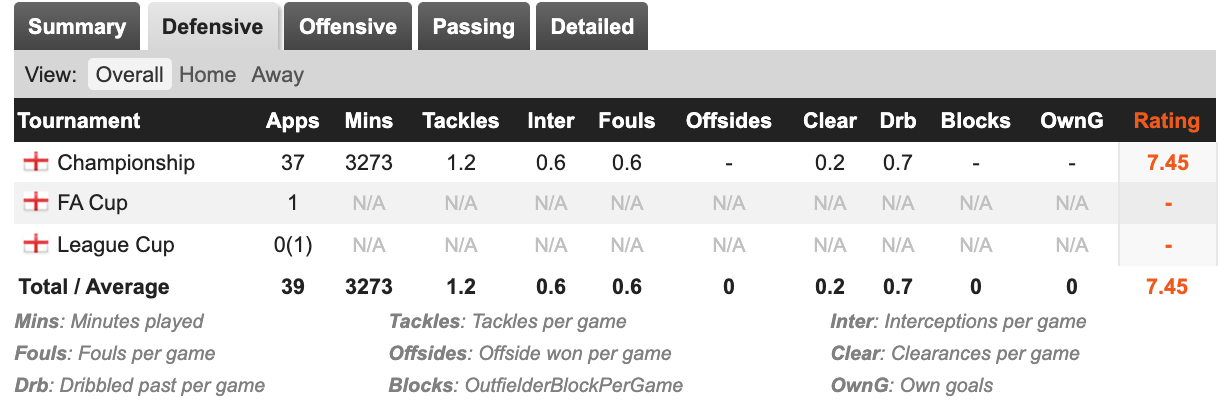Choose the Overall view option
Image resolution: width=1226 pixels, height=412 pixels.
(129, 75)
